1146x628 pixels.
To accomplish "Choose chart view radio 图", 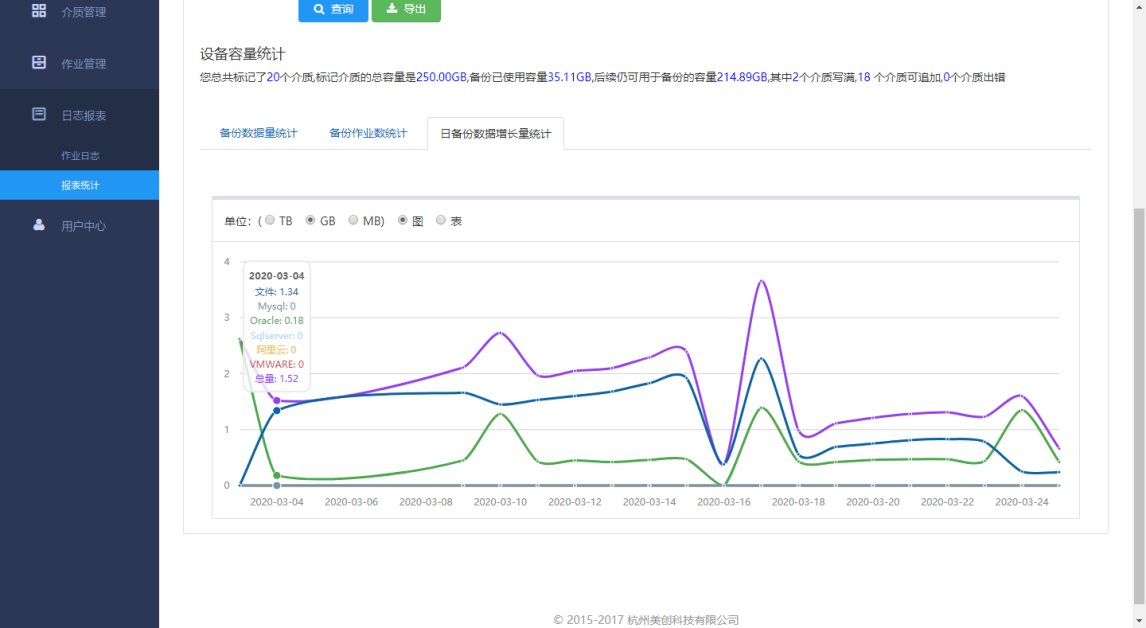I will [403, 220].
